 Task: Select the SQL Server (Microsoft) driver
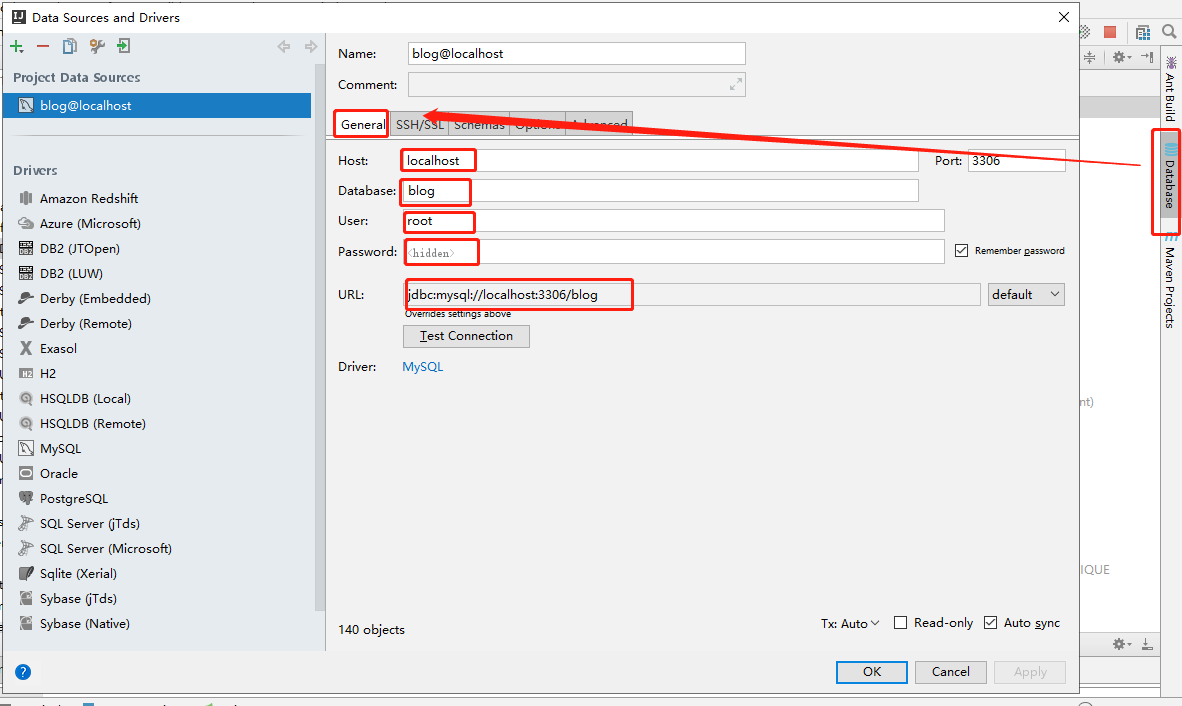[x=106, y=548]
